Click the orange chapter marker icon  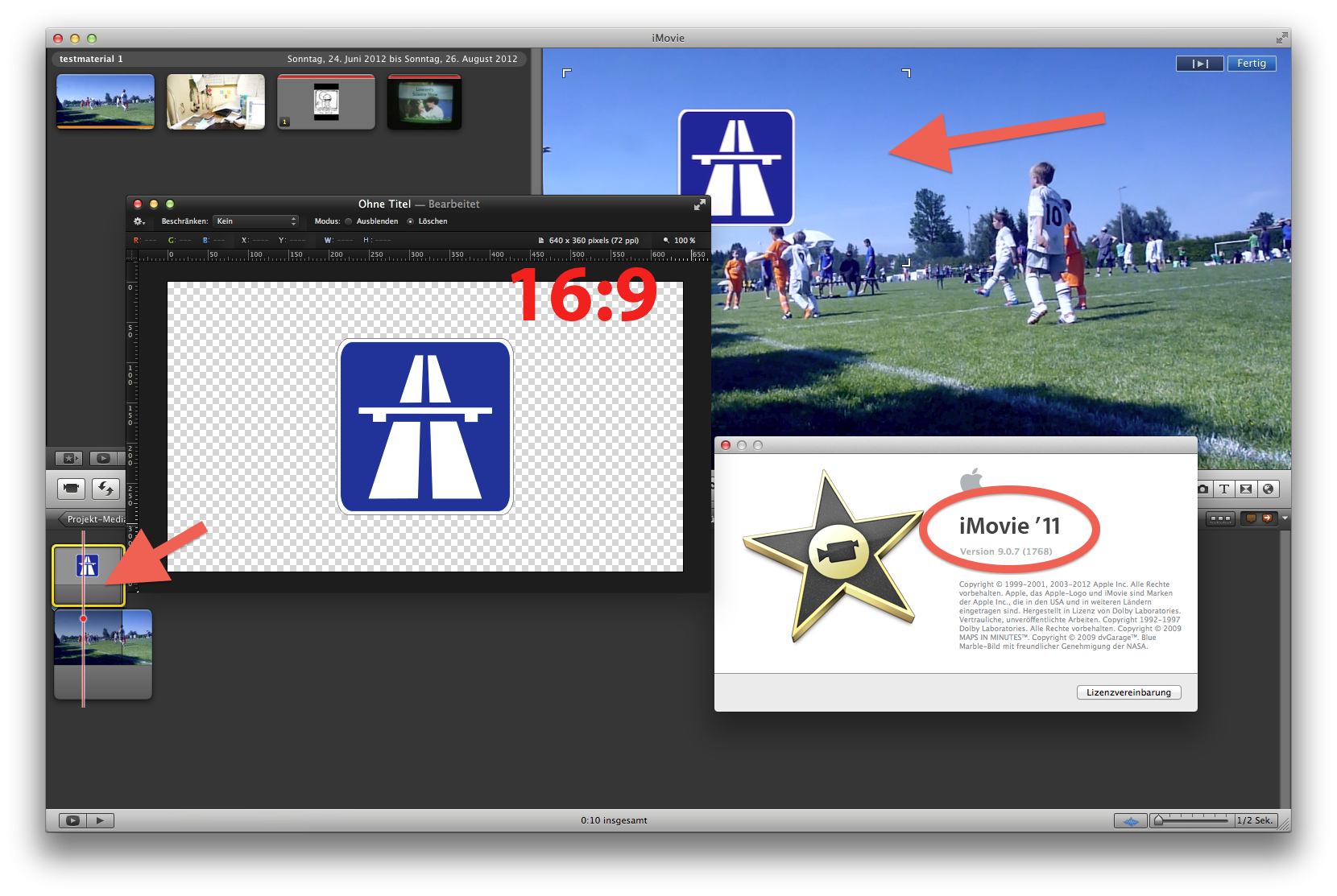(1268, 518)
